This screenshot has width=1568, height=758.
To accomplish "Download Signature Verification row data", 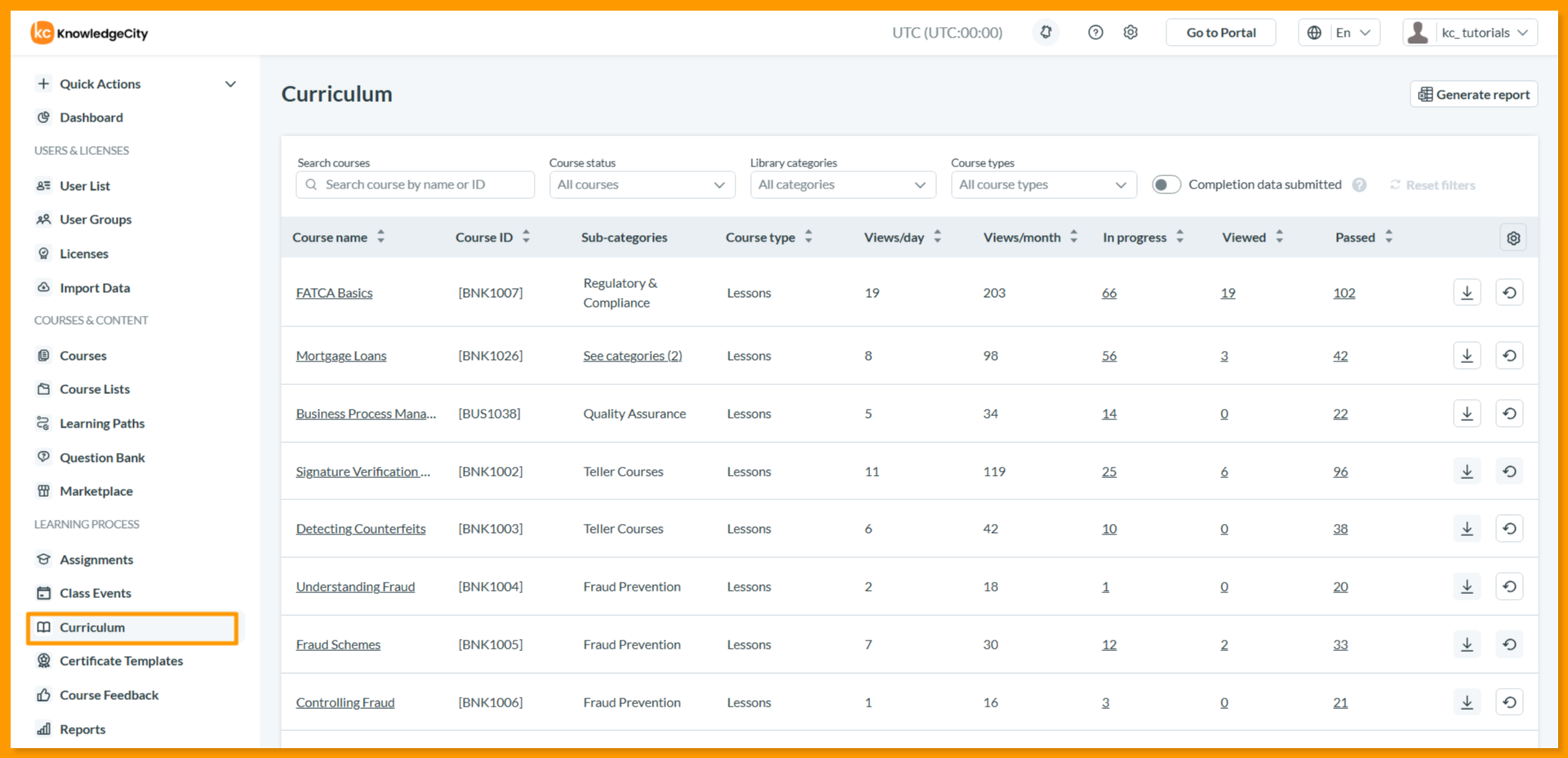I will 1467,472.
